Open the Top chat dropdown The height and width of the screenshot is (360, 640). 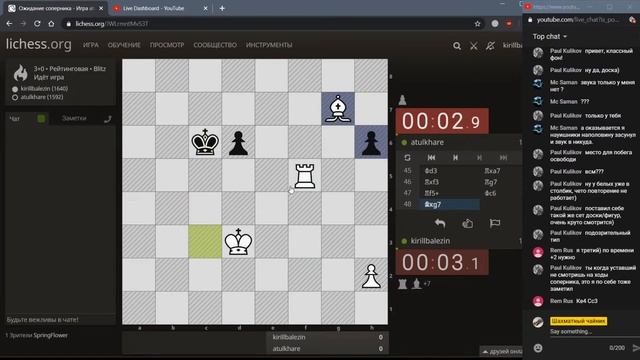coord(549,36)
